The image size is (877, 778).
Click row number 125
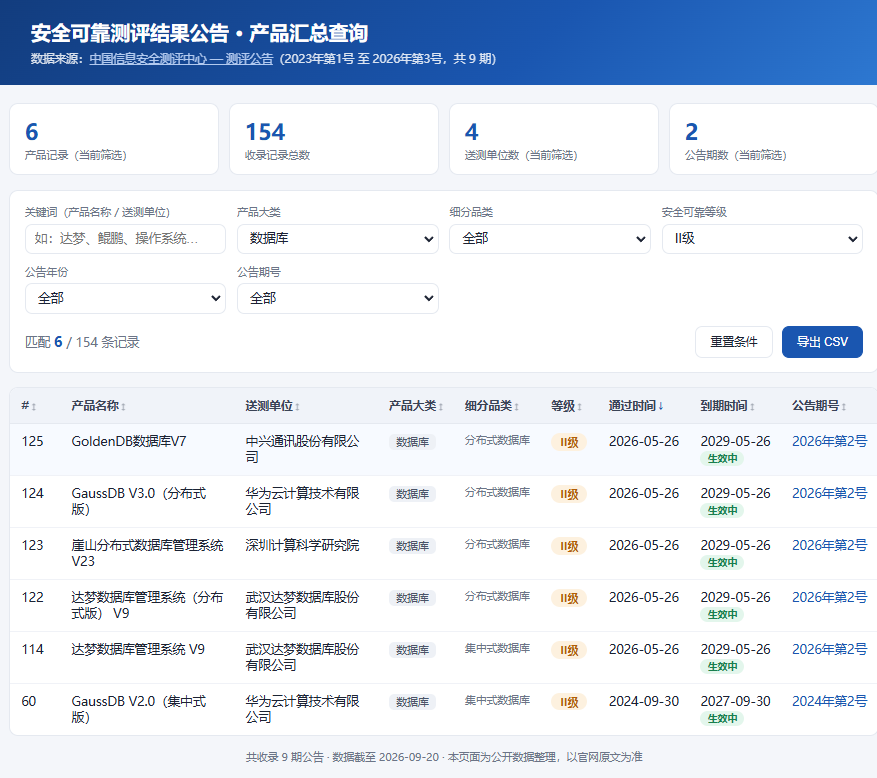(x=32, y=441)
